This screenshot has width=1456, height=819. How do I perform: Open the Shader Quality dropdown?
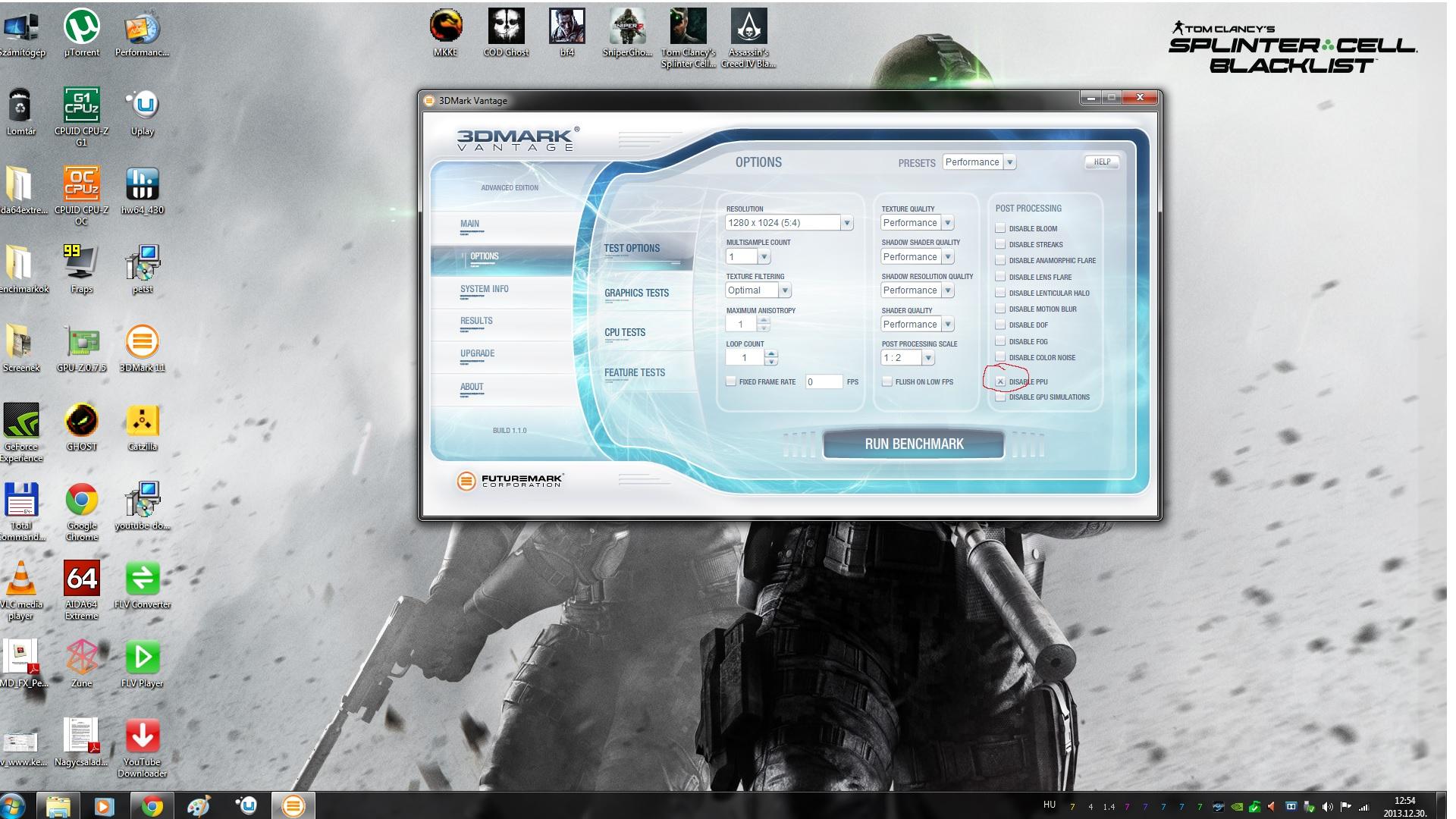[x=918, y=325]
